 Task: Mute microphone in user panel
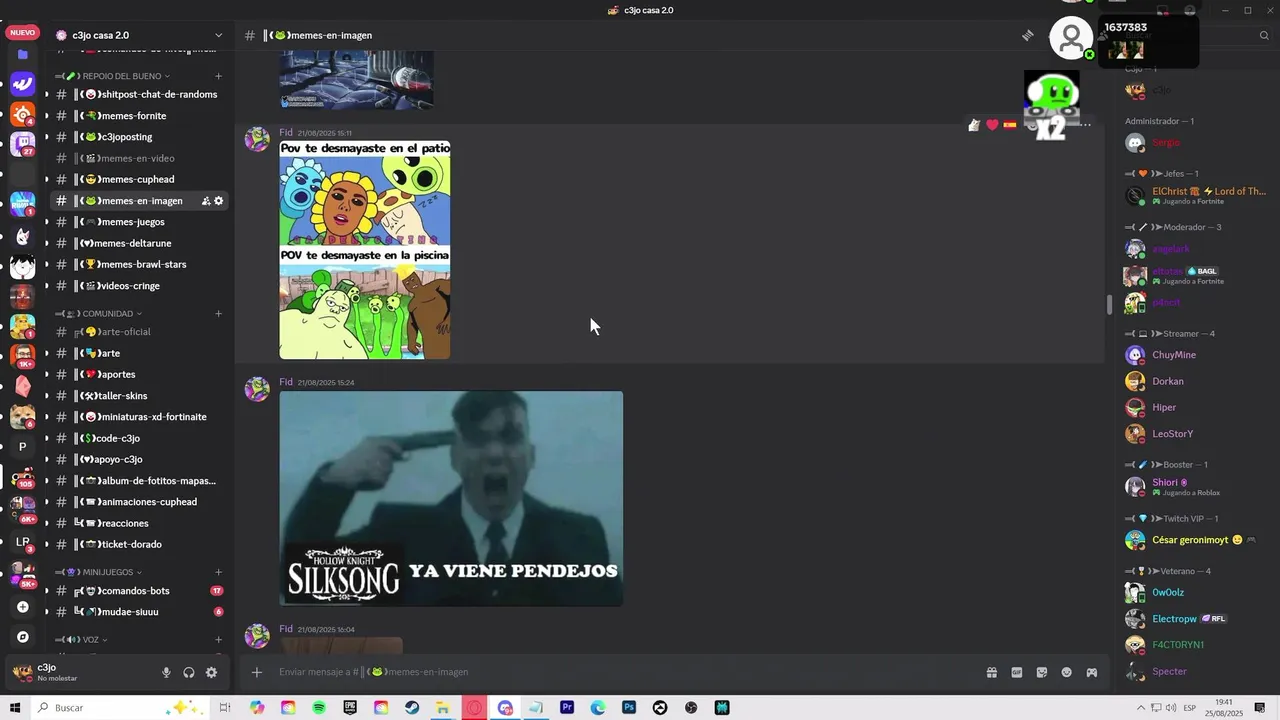167,673
